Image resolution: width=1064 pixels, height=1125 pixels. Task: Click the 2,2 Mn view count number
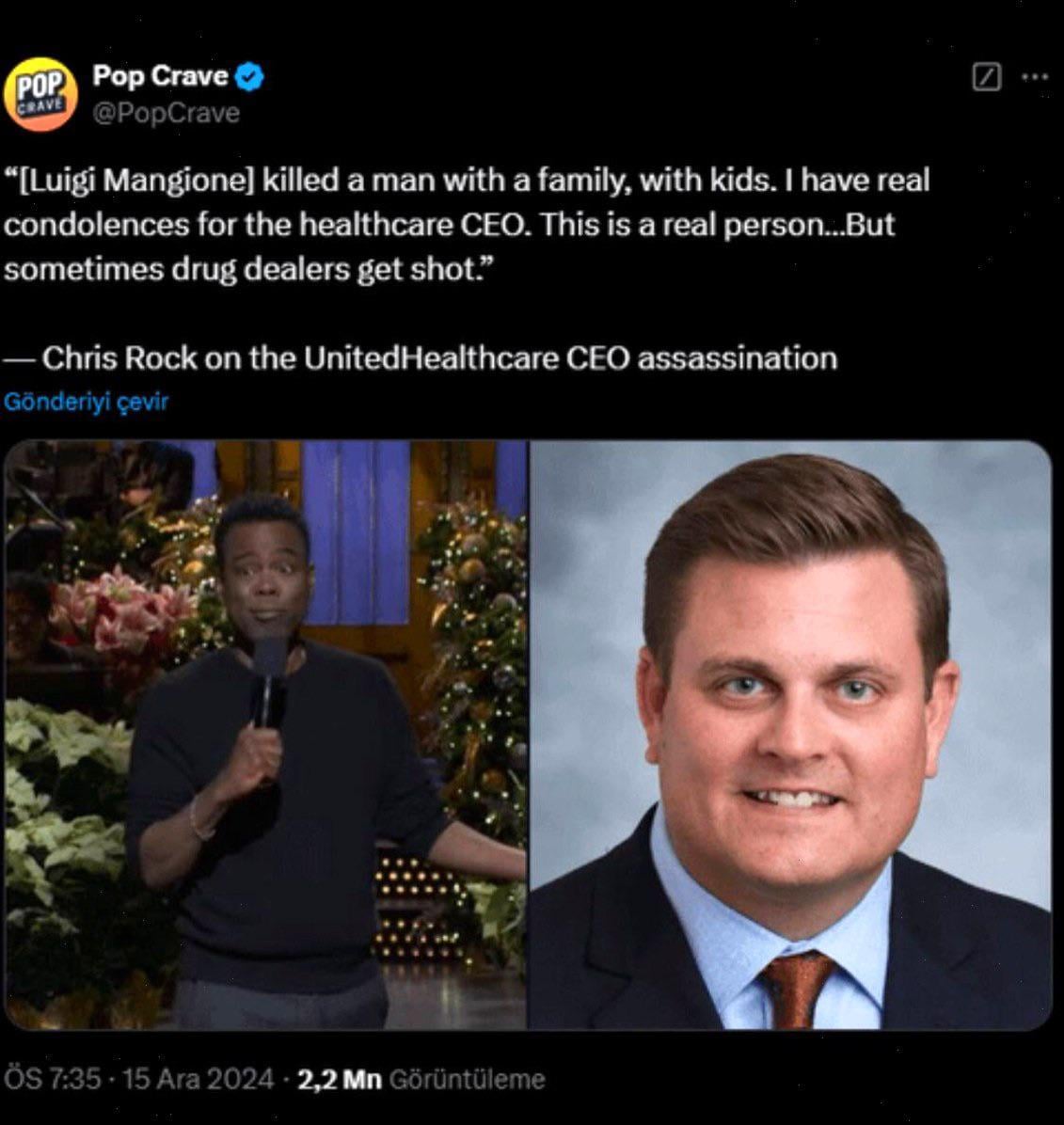340,1079
